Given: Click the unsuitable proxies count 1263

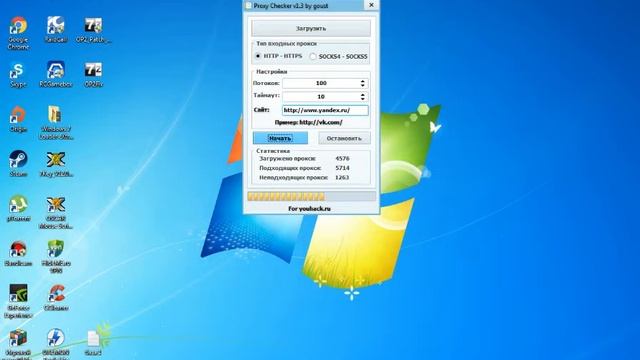Looking at the screenshot, I should 342,177.
